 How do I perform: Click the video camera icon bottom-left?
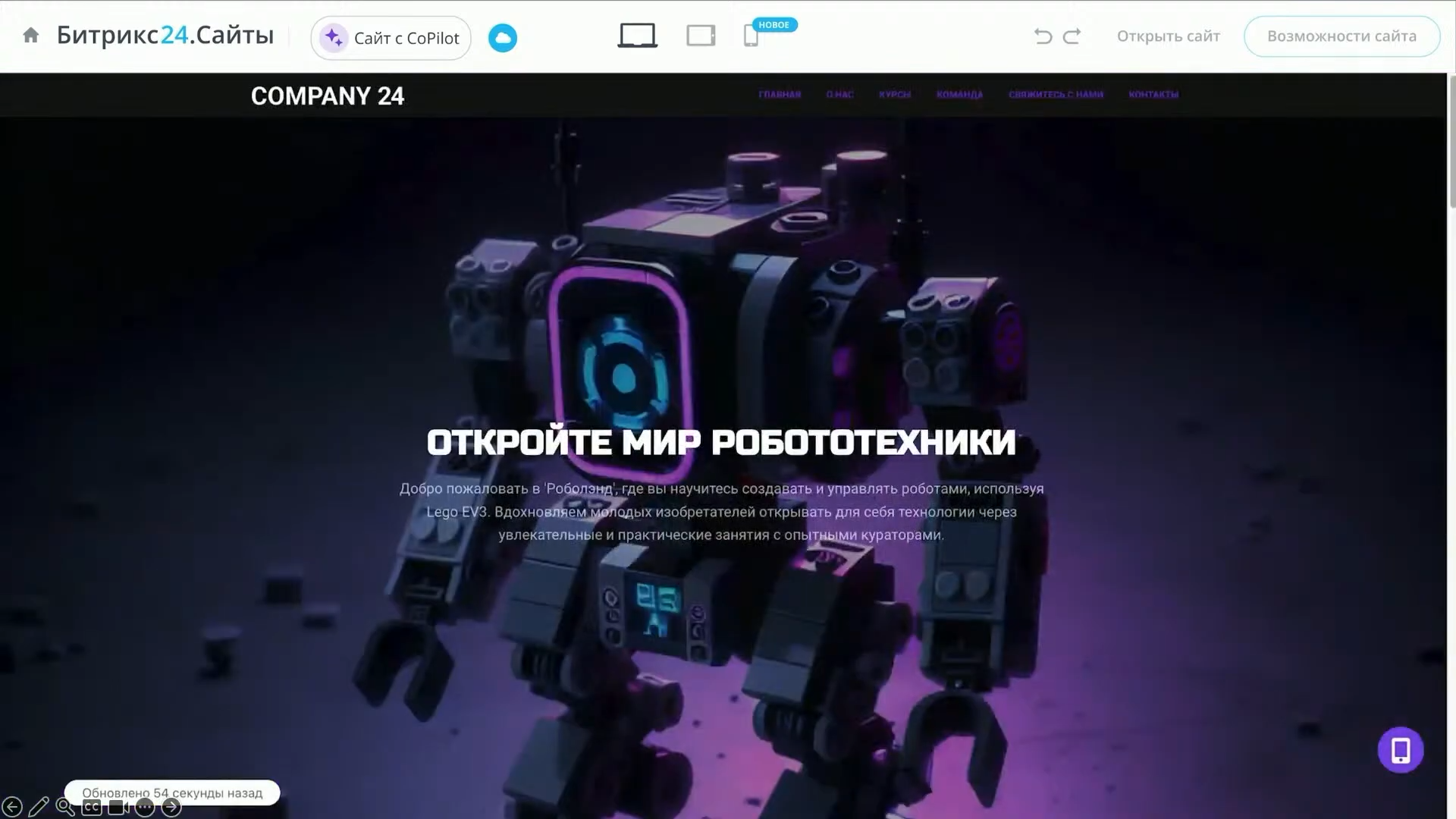click(x=118, y=807)
